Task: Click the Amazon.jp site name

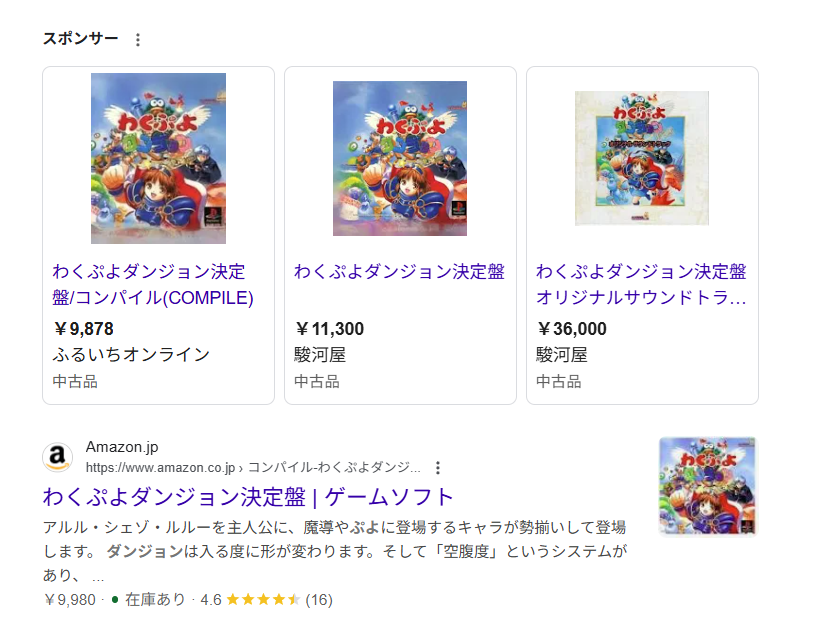Action: click(122, 447)
